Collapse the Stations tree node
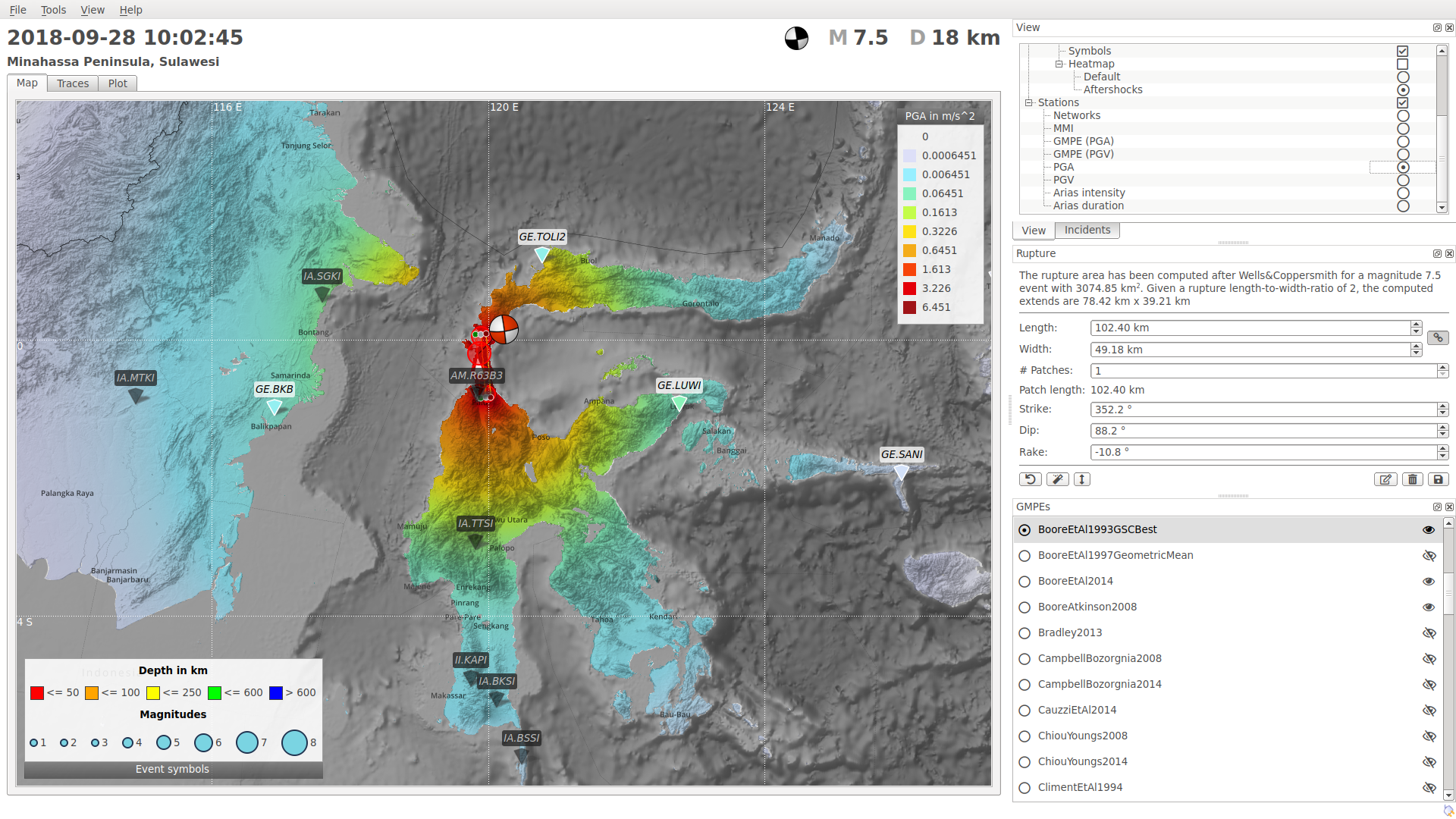This screenshot has height=819, width=1456. (1029, 103)
